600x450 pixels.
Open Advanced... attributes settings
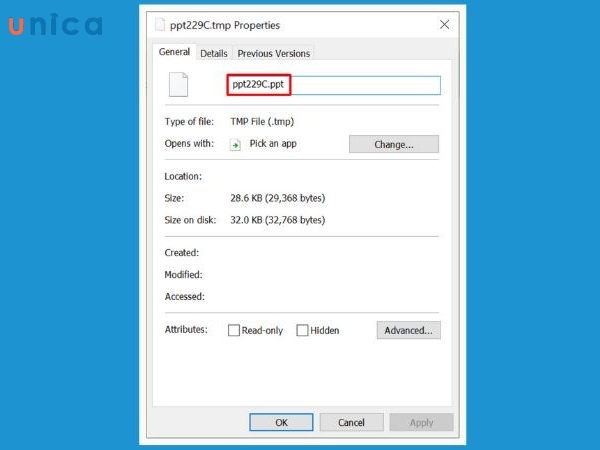coord(408,330)
